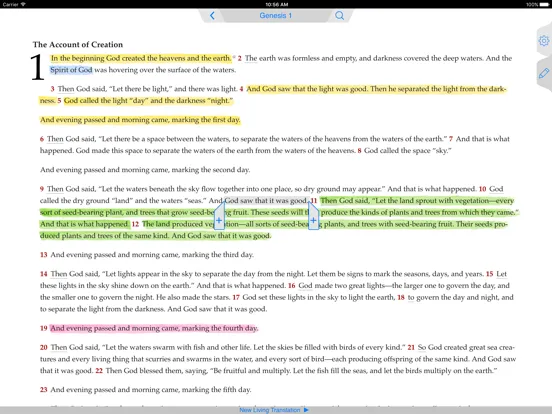Viewport: 552px width, 414px height.
Task: Tap verse number 11
Action: [314, 201]
